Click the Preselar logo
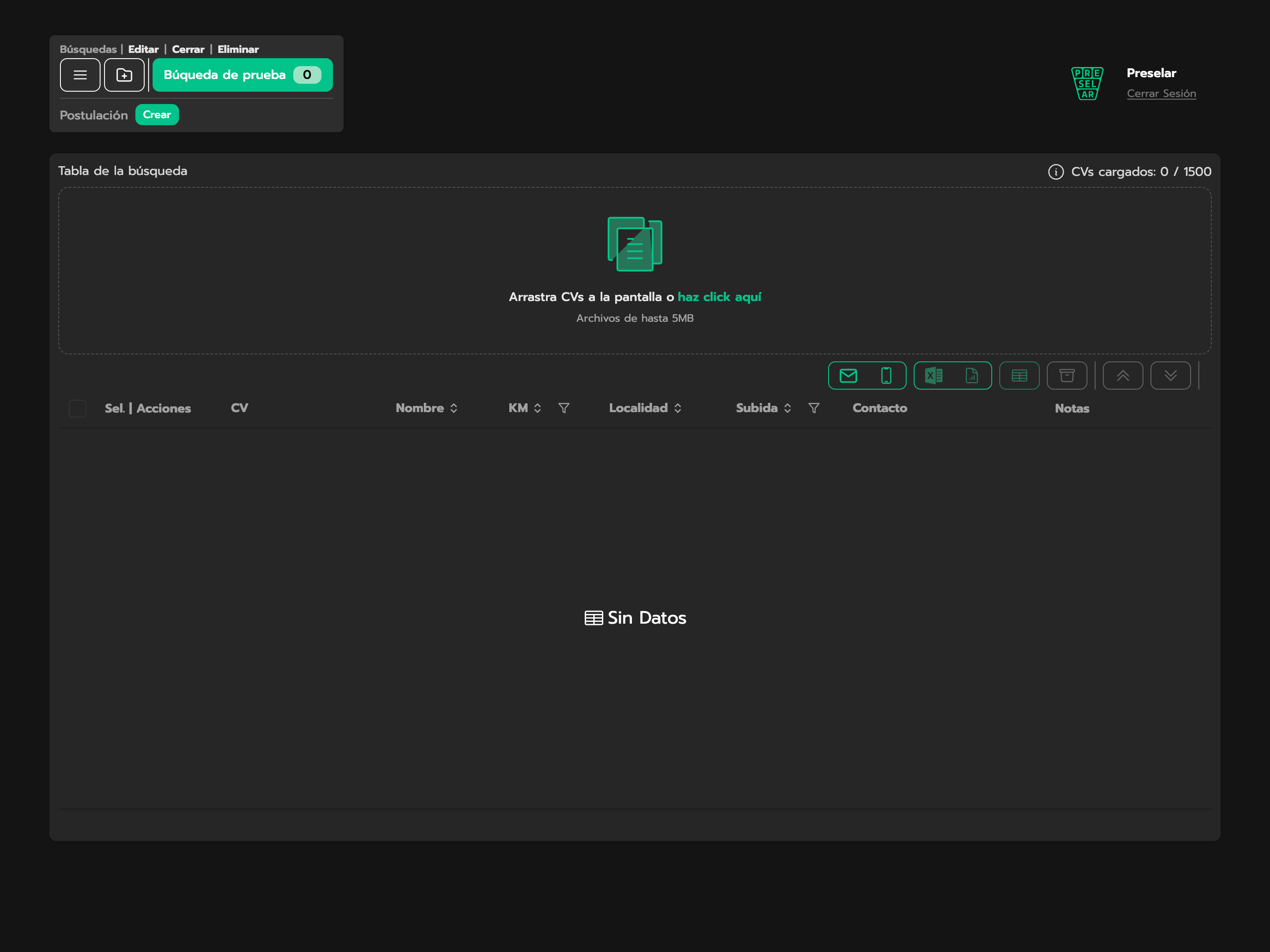The height and width of the screenshot is (952, 1270). tap(1087, 83)
